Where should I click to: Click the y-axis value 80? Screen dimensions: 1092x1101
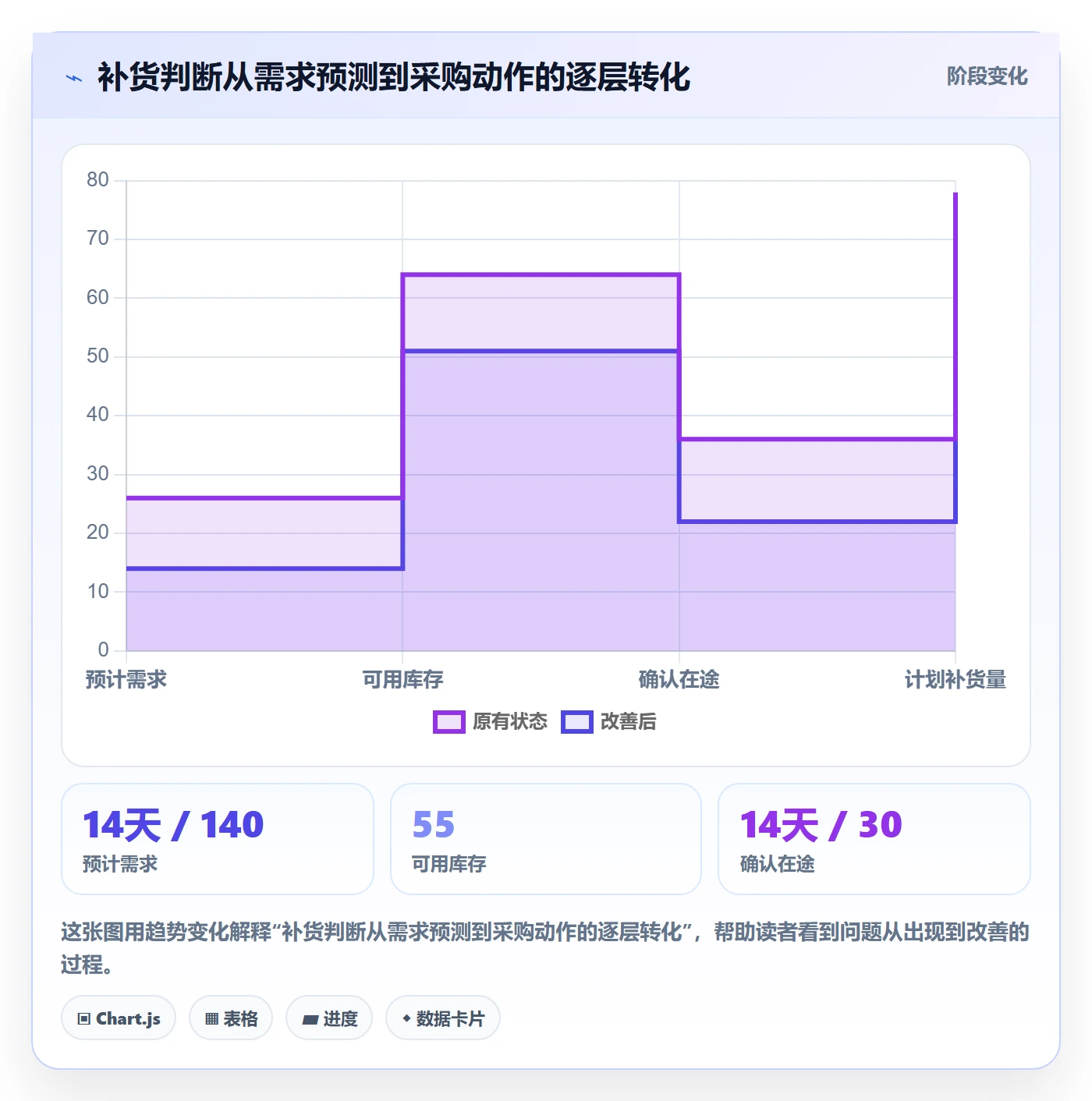[97, 180]
